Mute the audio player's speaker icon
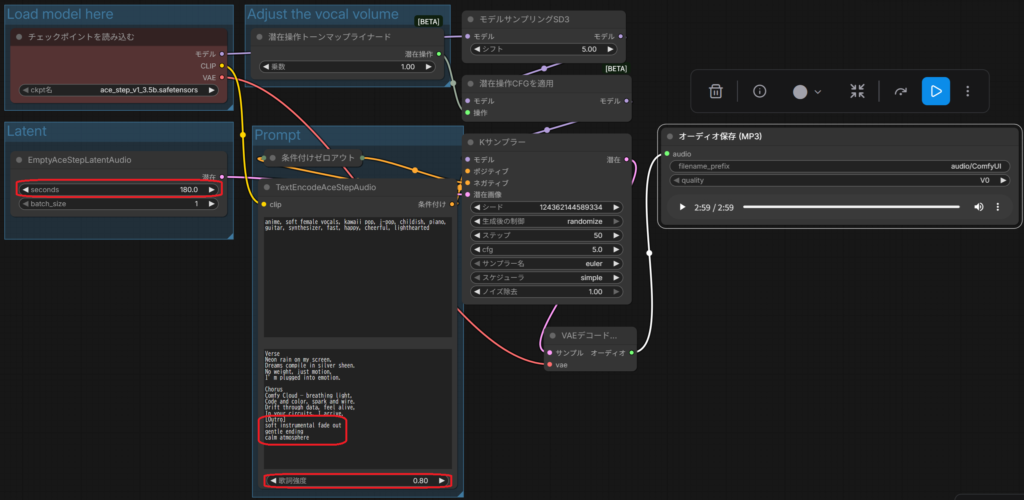This screenshot has height=500, width=1024. coord(977,207)
